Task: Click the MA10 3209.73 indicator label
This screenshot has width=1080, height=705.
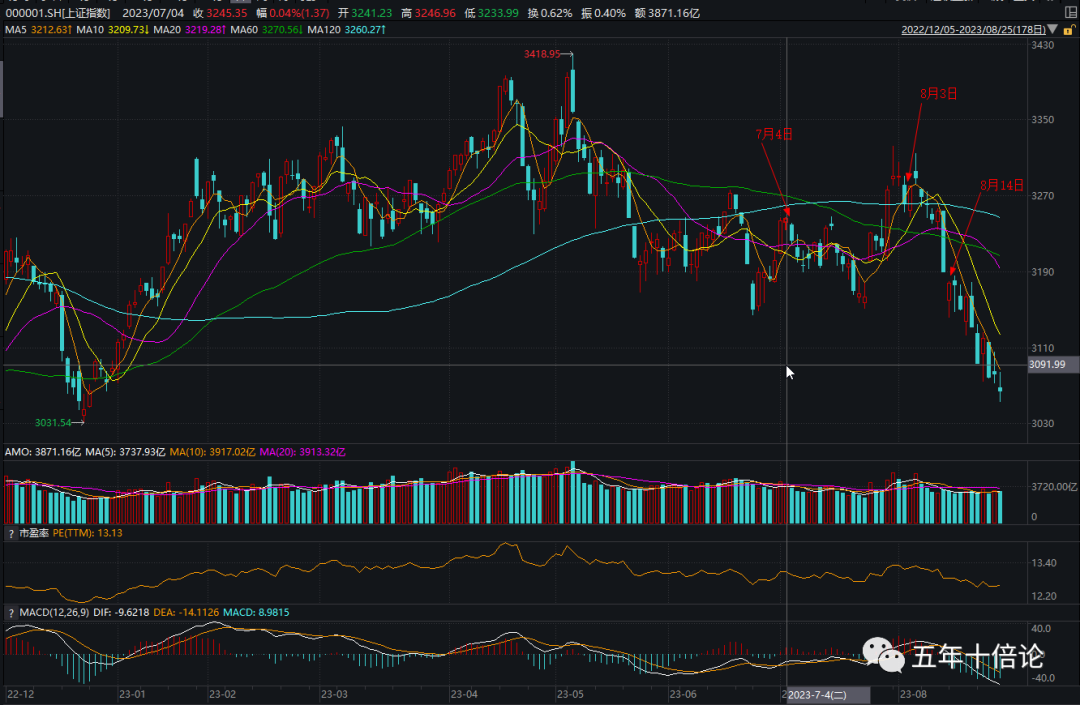Action: pos(113,30)
